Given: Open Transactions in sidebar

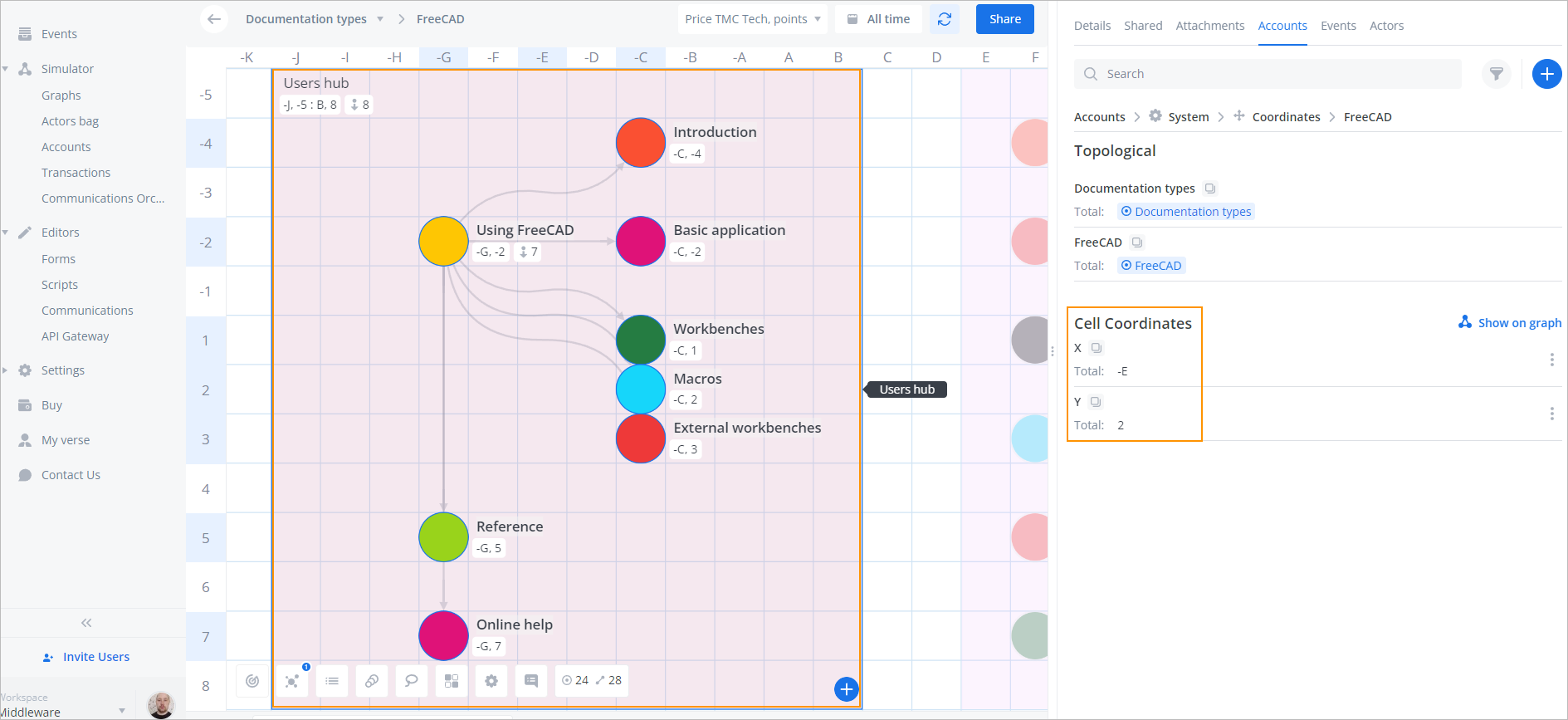Looking at the screenshot, I should [76, 173].
